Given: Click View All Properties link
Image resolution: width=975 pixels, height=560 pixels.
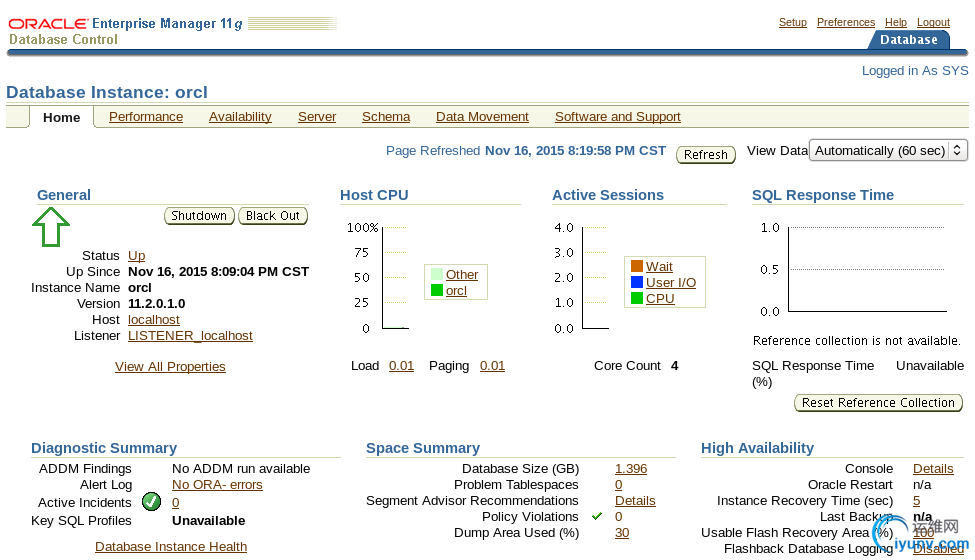Looking at the screenshot, I should [x=170, y=367].
